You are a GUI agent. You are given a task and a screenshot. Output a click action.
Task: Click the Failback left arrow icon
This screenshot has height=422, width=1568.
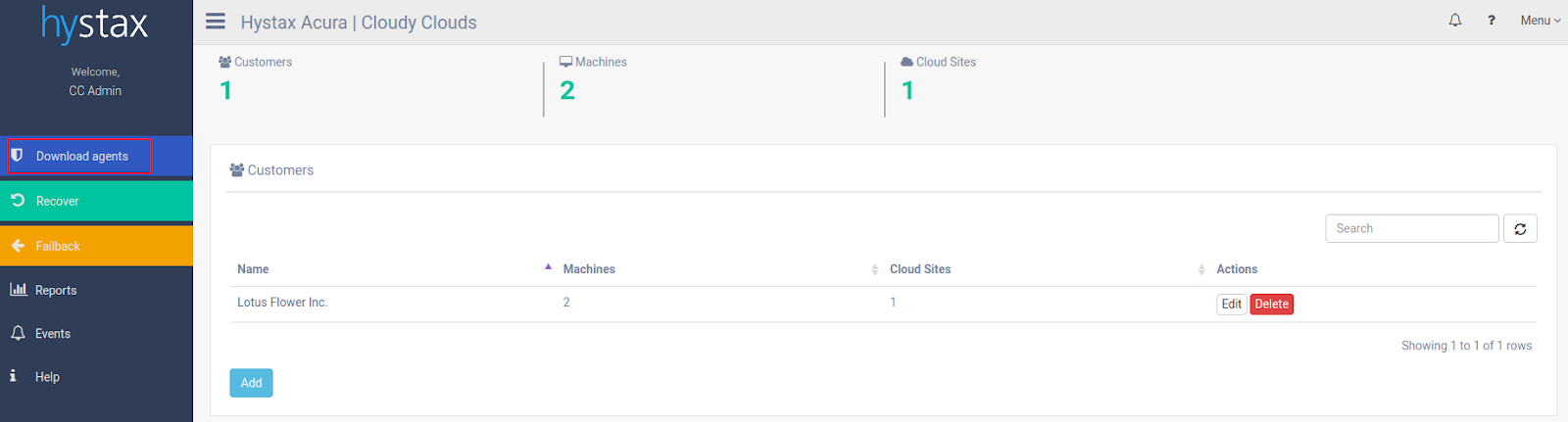pyautogui.click(x=18, y=246)
